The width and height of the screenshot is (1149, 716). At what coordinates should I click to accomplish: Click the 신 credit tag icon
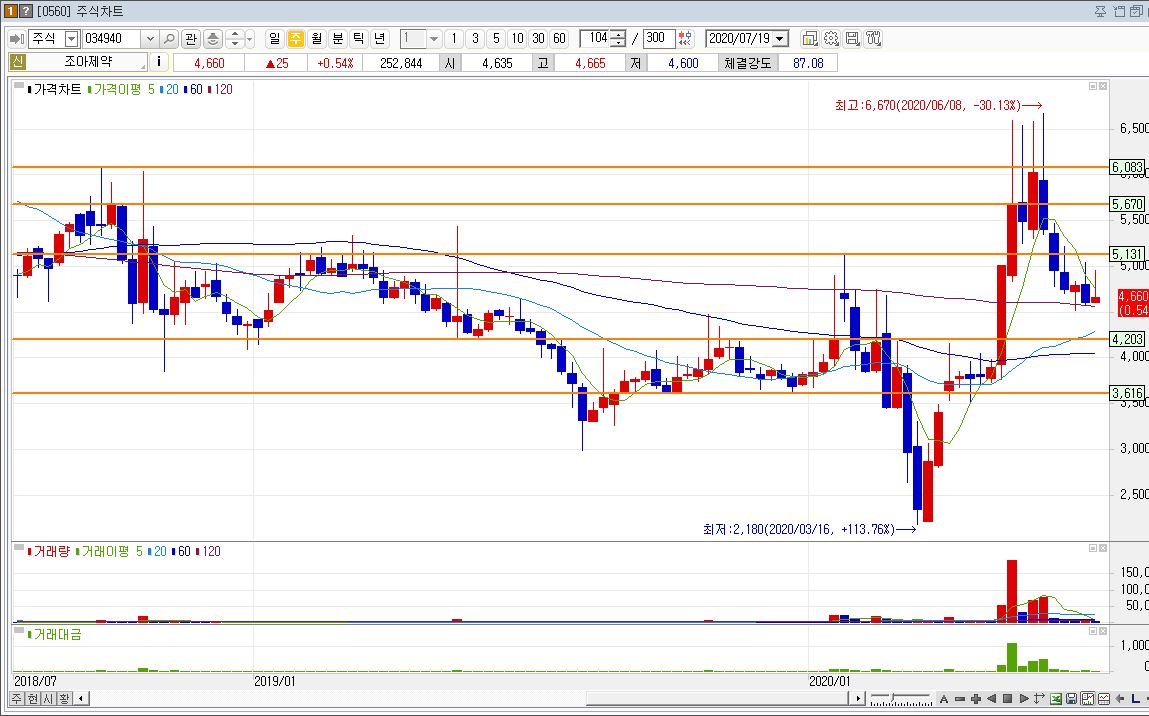coord(17,62)
